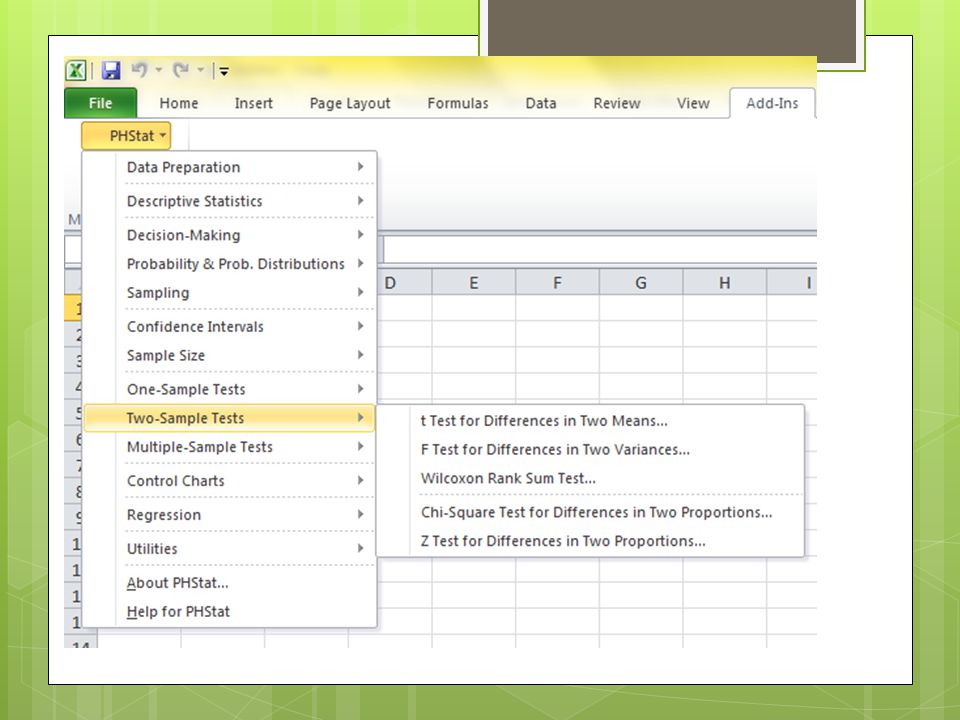Screen dimensions: 960x720
Task: Choose About PHStat... menu entry
Action: (x=230, y=583)
